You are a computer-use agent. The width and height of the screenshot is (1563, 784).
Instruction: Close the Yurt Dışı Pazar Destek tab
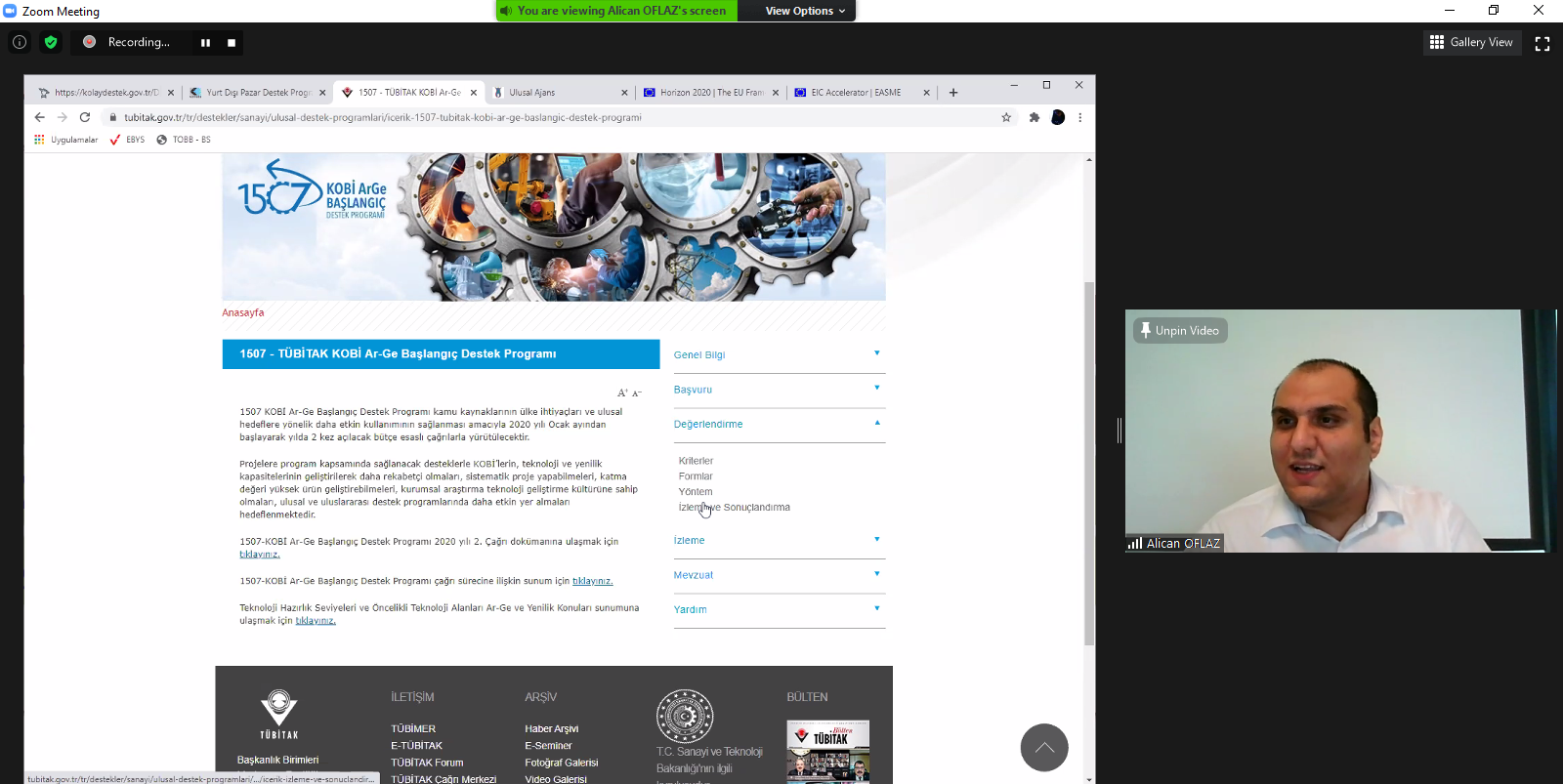pos(322,93)
